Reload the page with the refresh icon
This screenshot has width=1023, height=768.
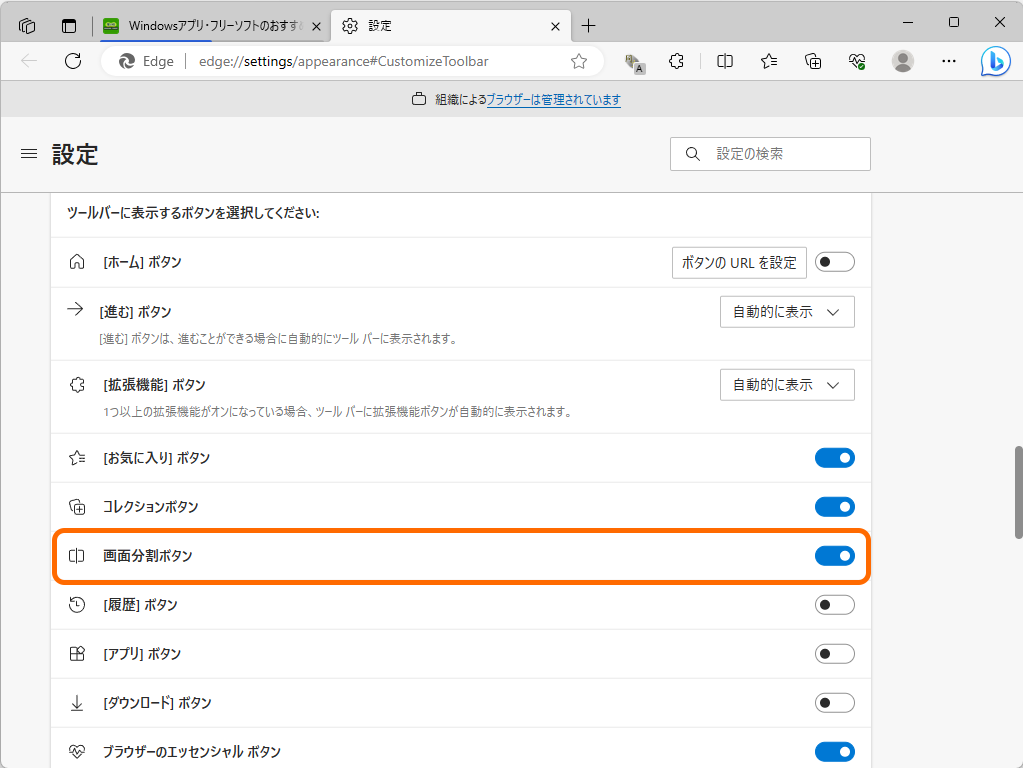73,61
